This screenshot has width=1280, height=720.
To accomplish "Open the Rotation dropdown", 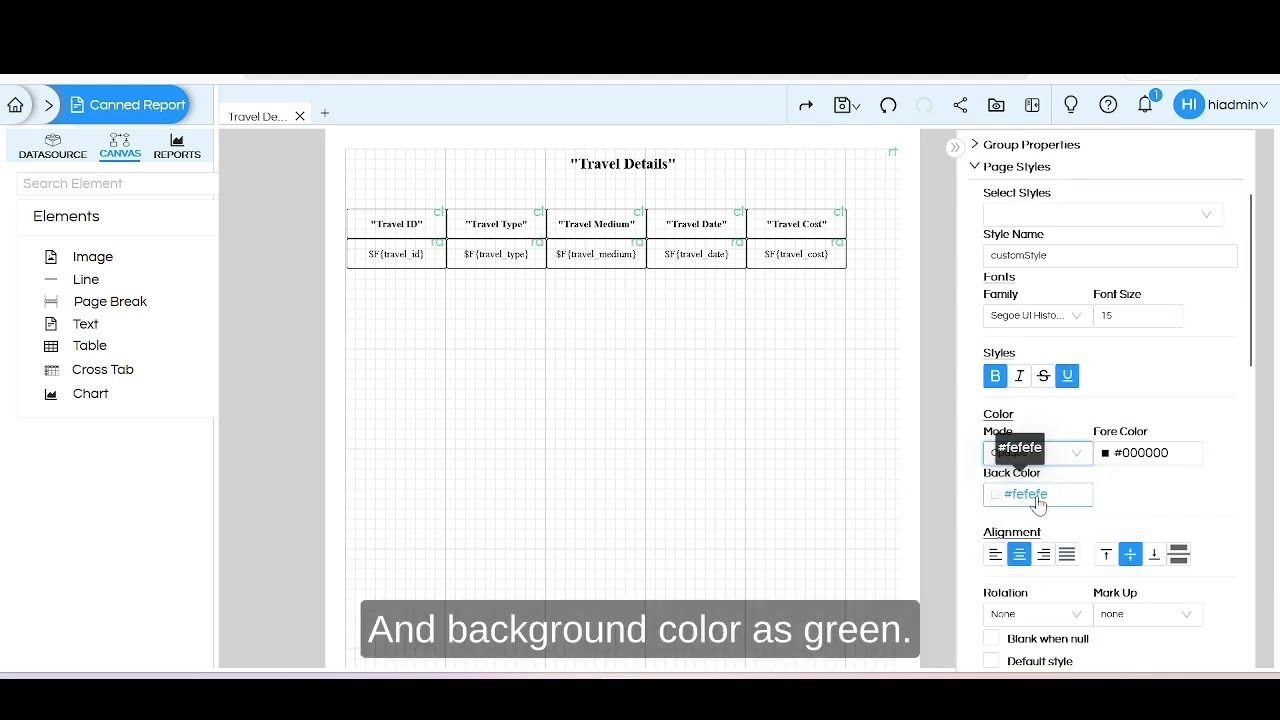I will [x=1038, y=615].
